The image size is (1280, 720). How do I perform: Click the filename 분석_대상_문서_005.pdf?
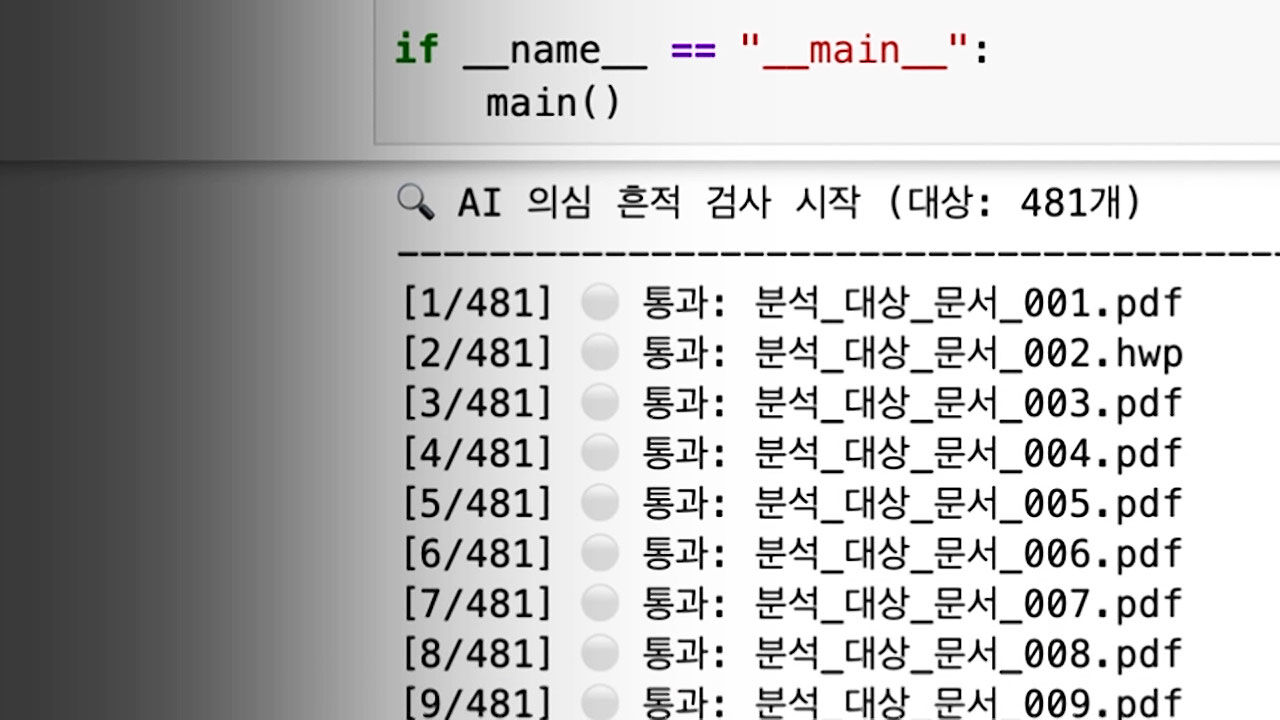(x=968, y=503)
